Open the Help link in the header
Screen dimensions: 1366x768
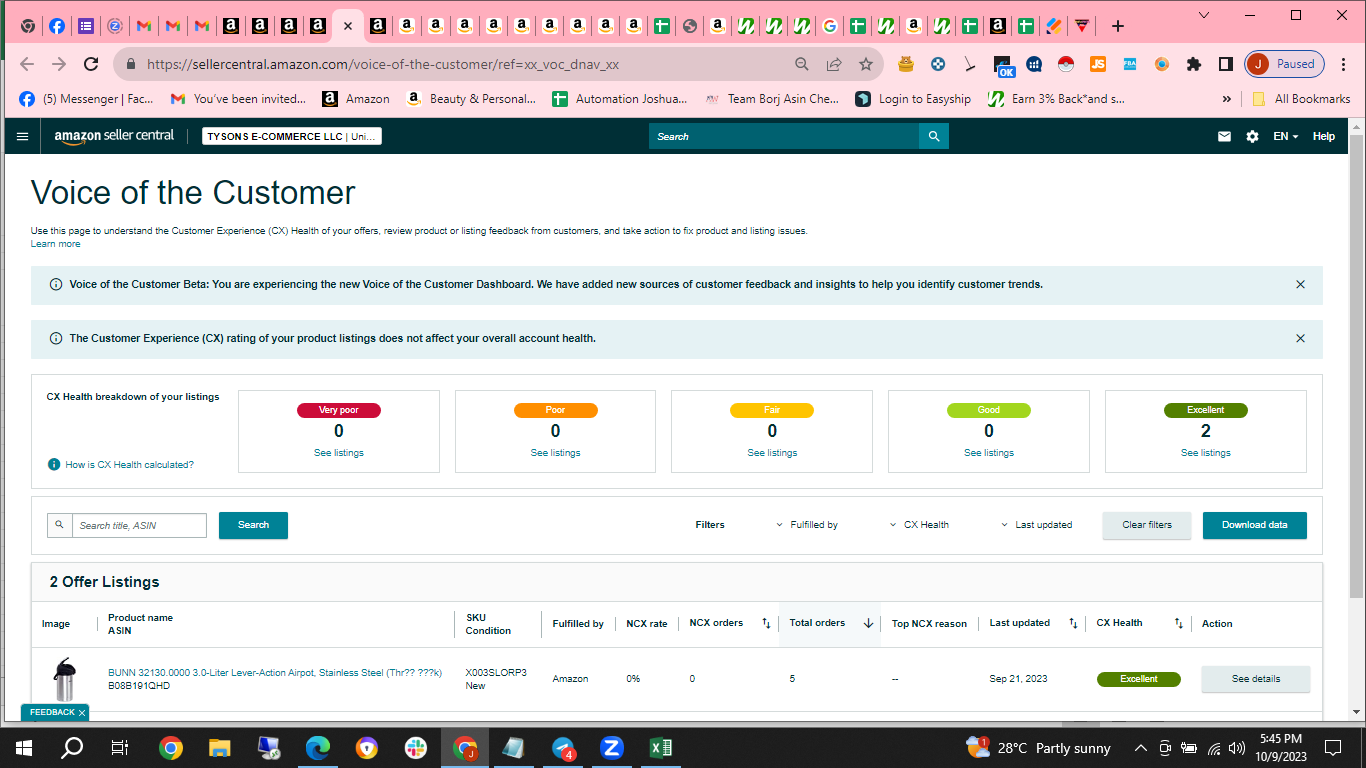tap(1324, 136)
